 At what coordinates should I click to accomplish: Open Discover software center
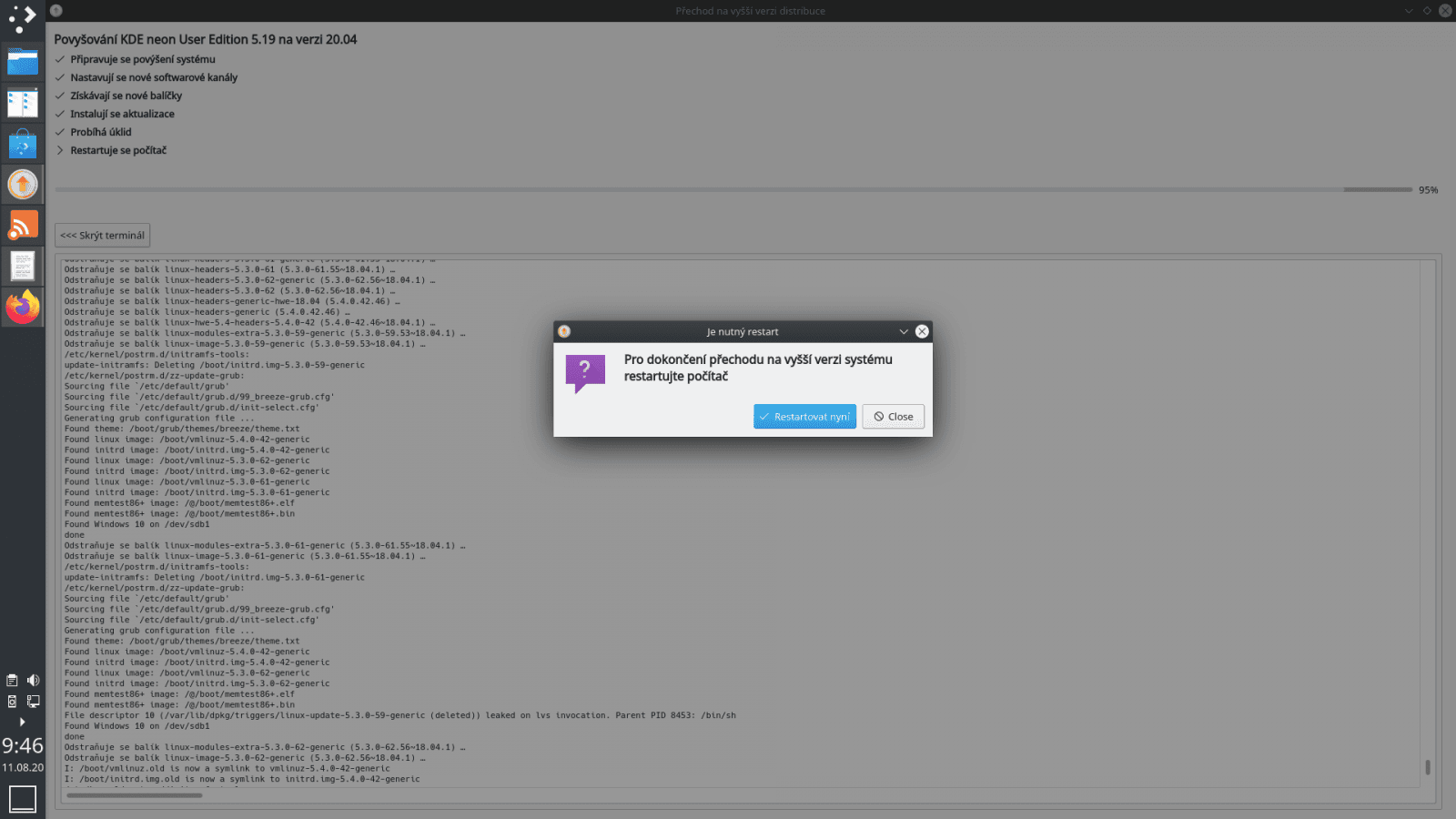pyautogui.click(x=22, y=143)
